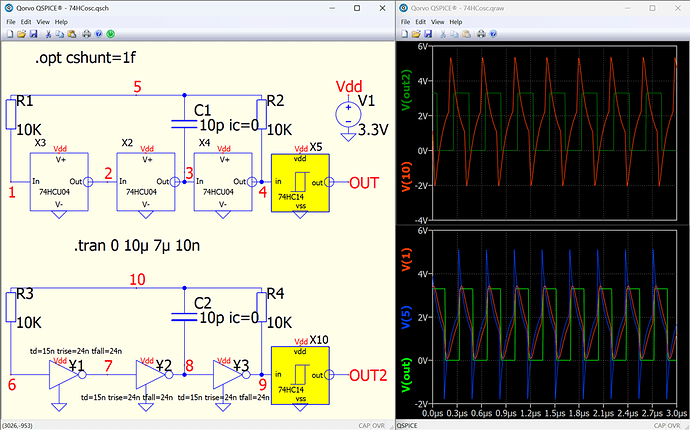Click Open folder icon in waveform window

point(416,34)
